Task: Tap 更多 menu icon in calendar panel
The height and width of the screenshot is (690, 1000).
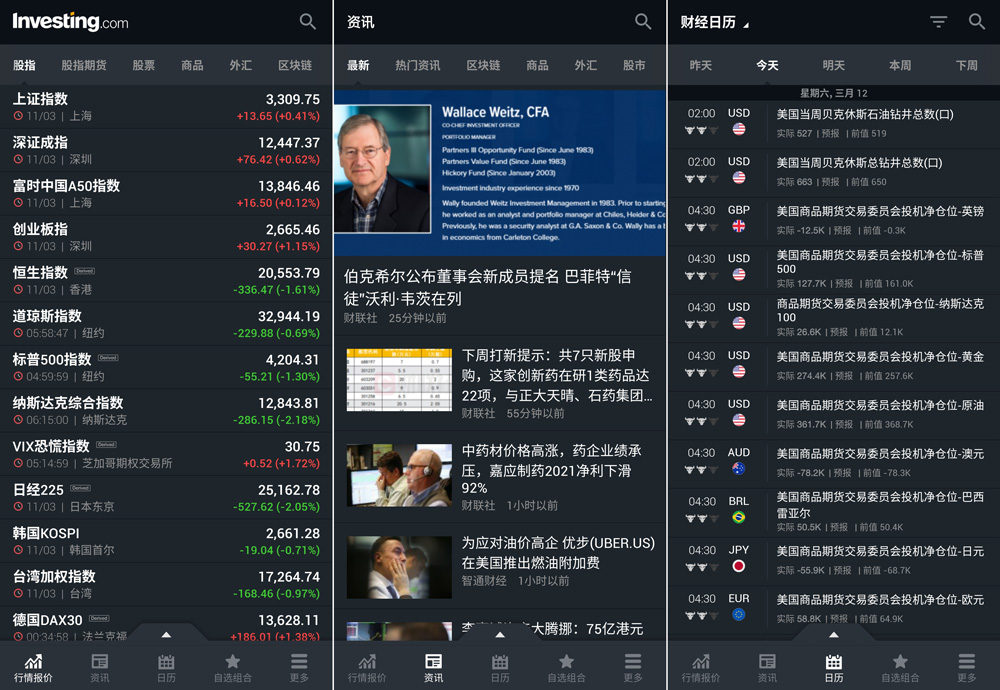Action: tap(967, 667)
